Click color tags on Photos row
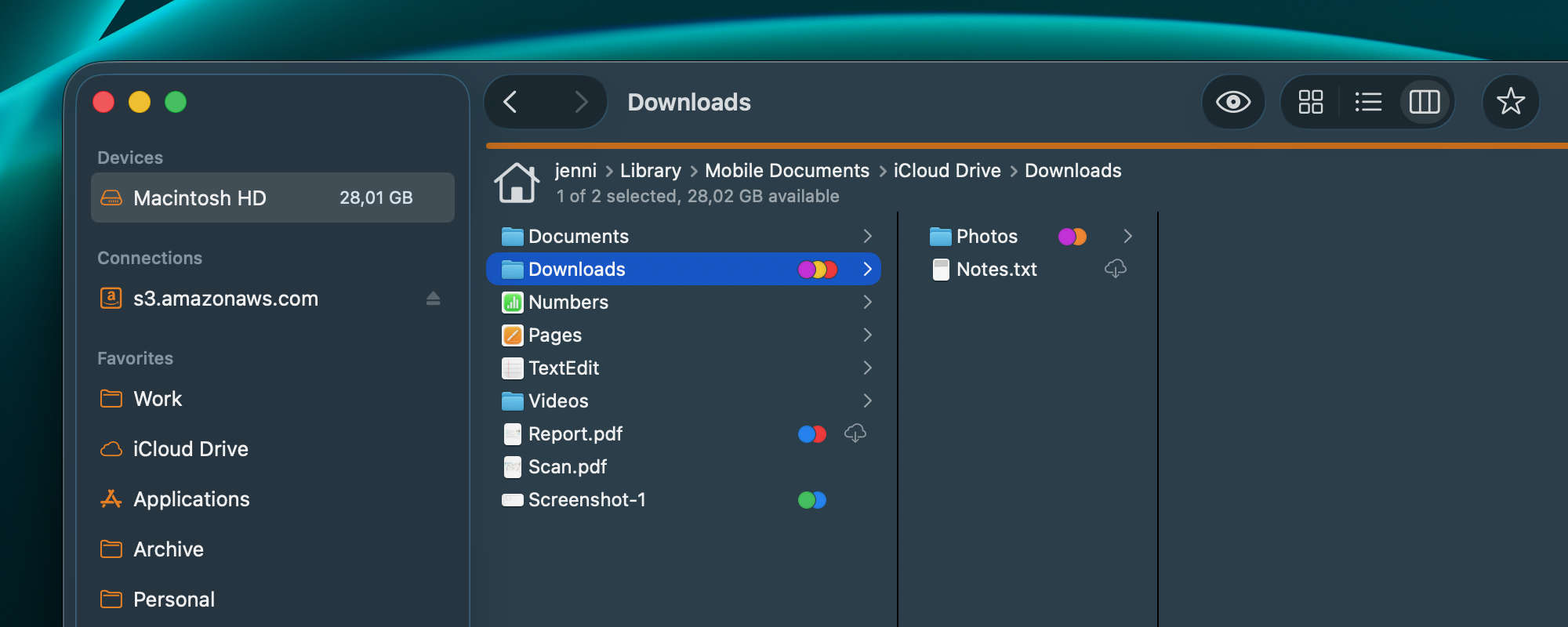The height and width of the screenshot is (627, 1568). (x=1073, y=237)
